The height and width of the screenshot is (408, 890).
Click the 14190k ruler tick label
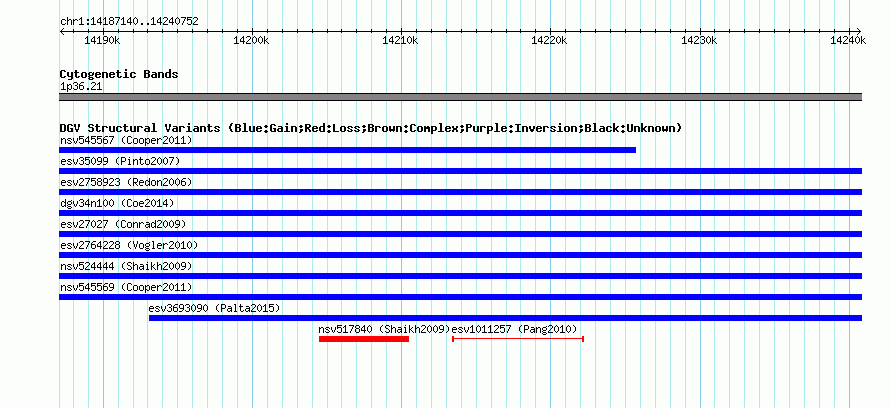[102, 40]
